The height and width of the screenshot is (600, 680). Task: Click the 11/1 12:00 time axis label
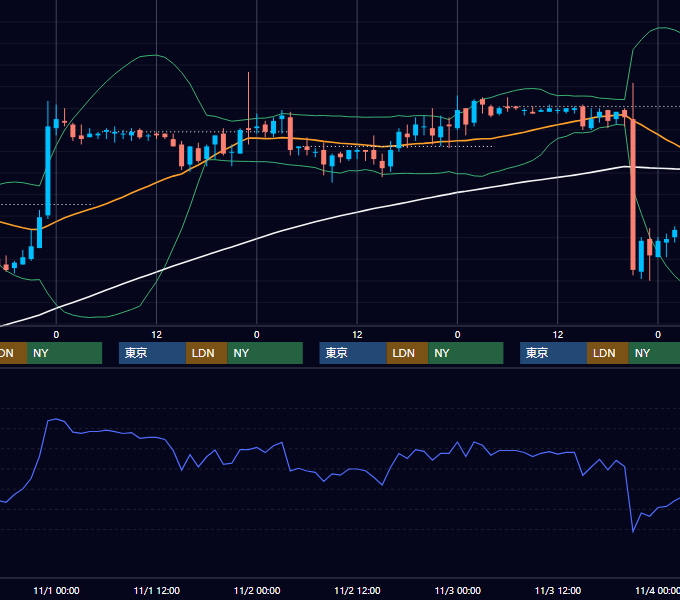[x=157, y=590]
